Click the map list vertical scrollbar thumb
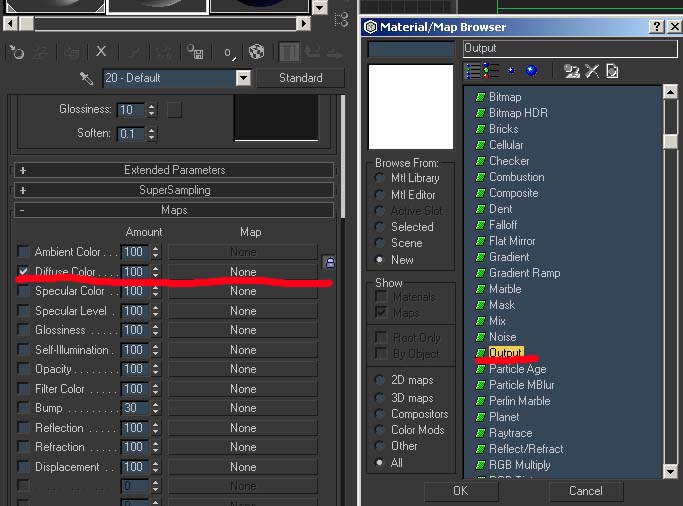This screenshot has width=683, height=506. point(670,141)
